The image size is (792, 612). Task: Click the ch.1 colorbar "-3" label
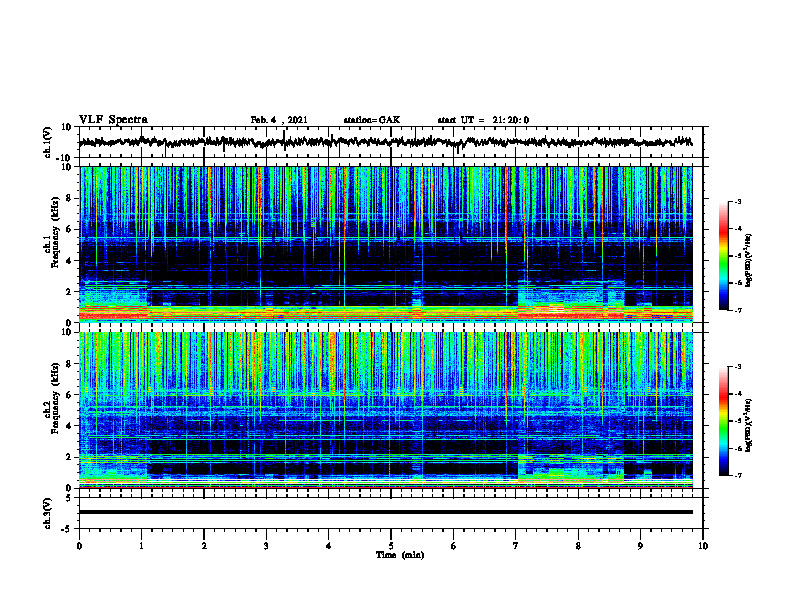pos(737,201)
